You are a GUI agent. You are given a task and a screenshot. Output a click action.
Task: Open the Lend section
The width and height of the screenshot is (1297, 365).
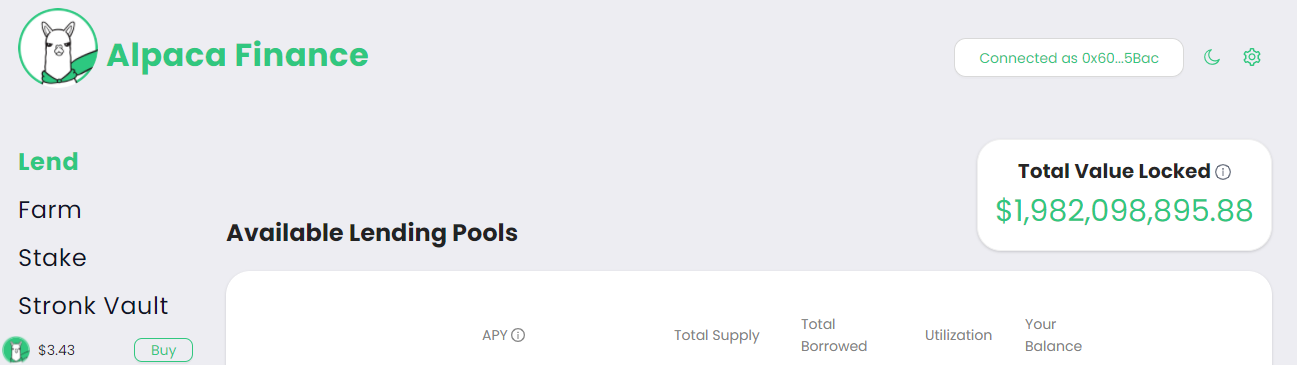[x=48, y=161]
